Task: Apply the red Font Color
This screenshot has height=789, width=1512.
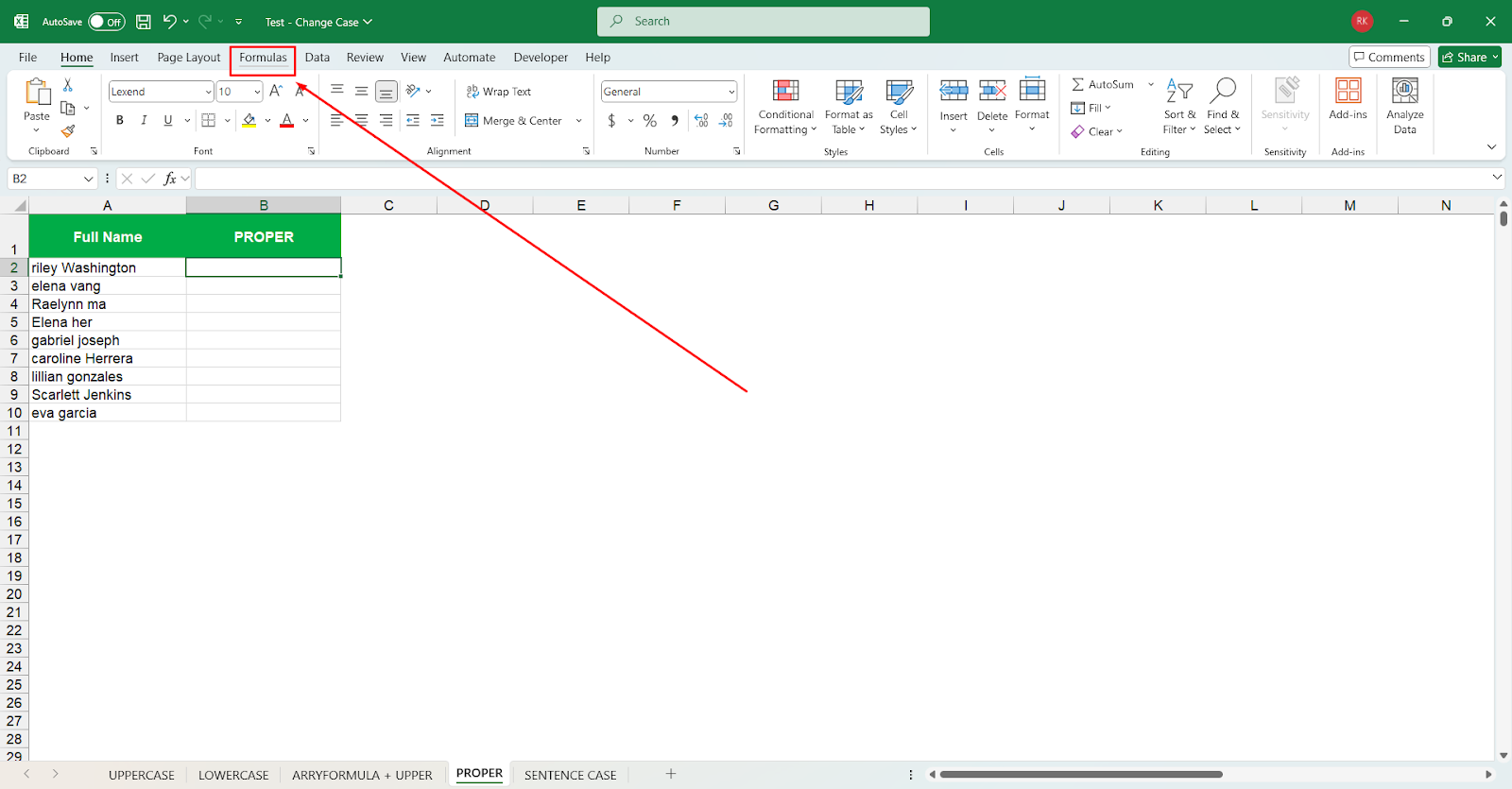Action: pyautogui.click(x=287, y=120)
